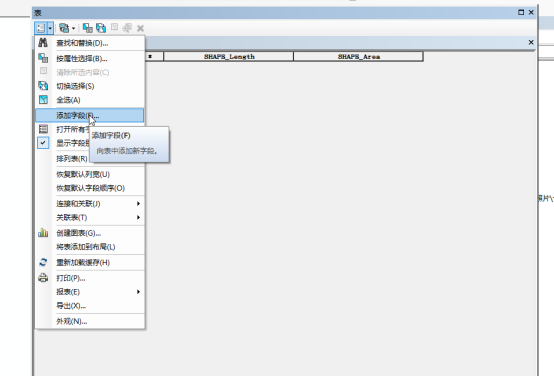Close the 表 window title bar
554x377 pixels.
(531, 12)
